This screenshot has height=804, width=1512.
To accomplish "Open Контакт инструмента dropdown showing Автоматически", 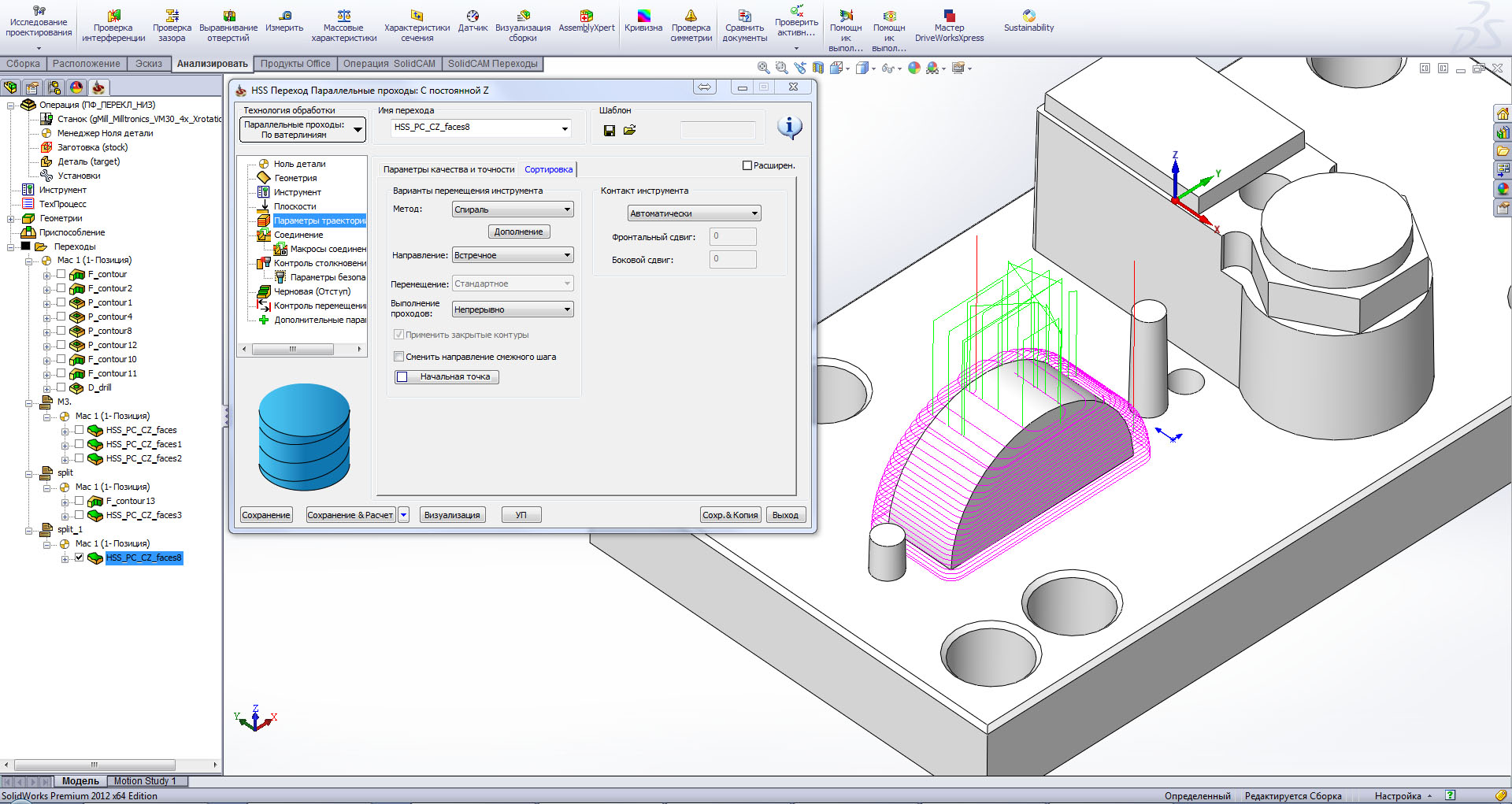I will [x=695, y=213].
